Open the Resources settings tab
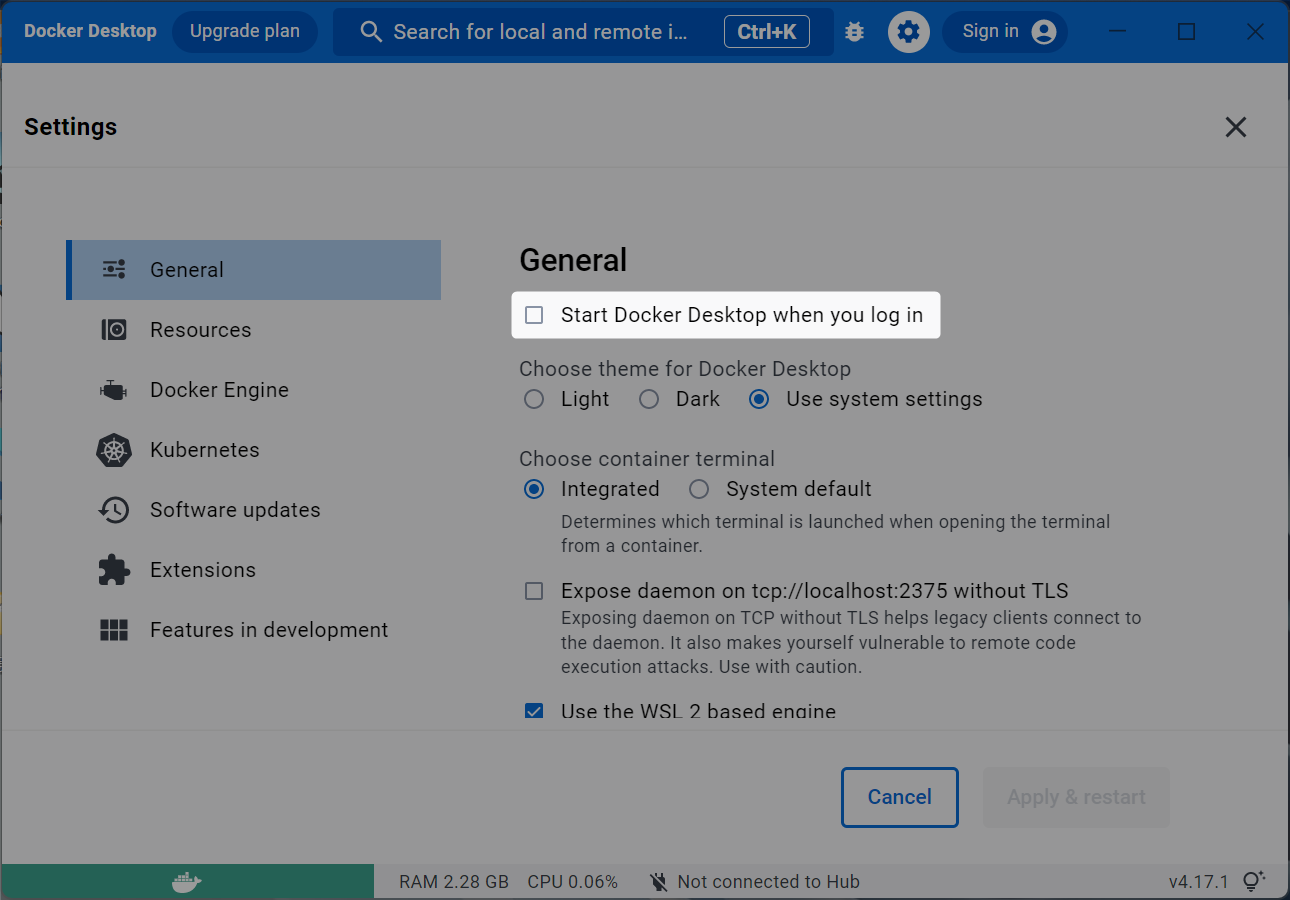This screenshot has width=1290, height=900. click(254, 330)
